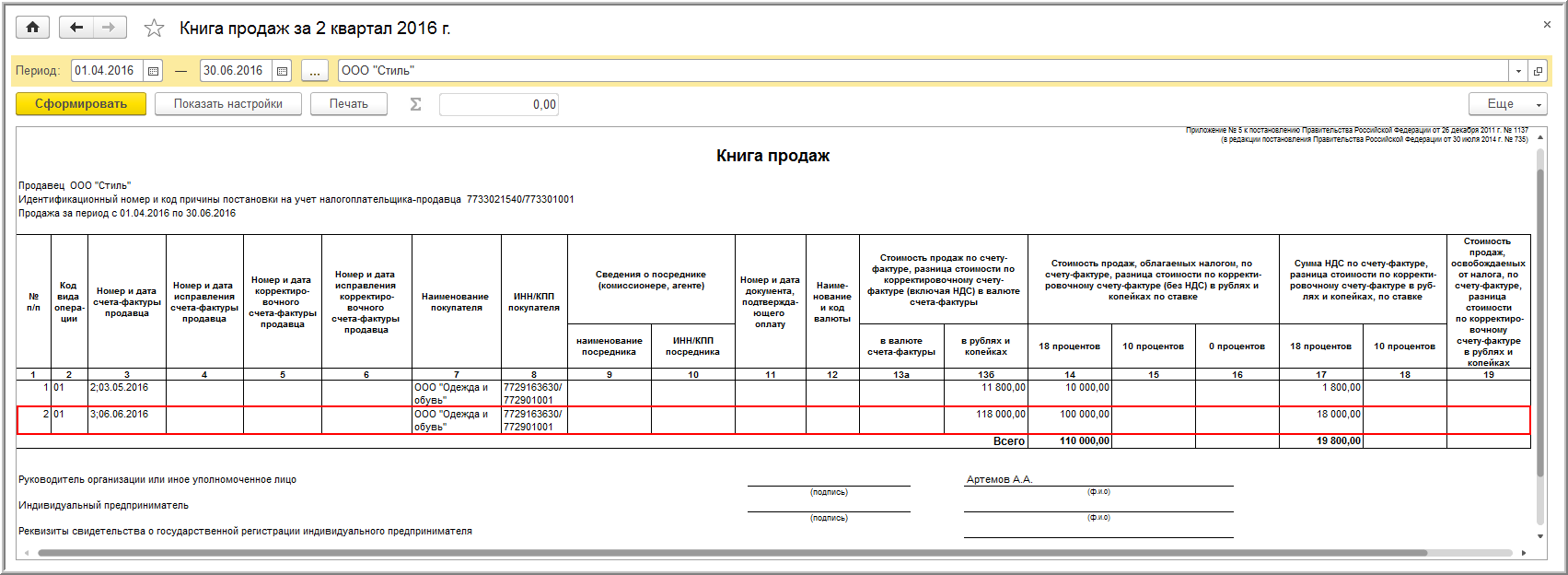Click the Руководитель организации line
The height and width of the screenshot is (575, 1568).
point(157,479)
